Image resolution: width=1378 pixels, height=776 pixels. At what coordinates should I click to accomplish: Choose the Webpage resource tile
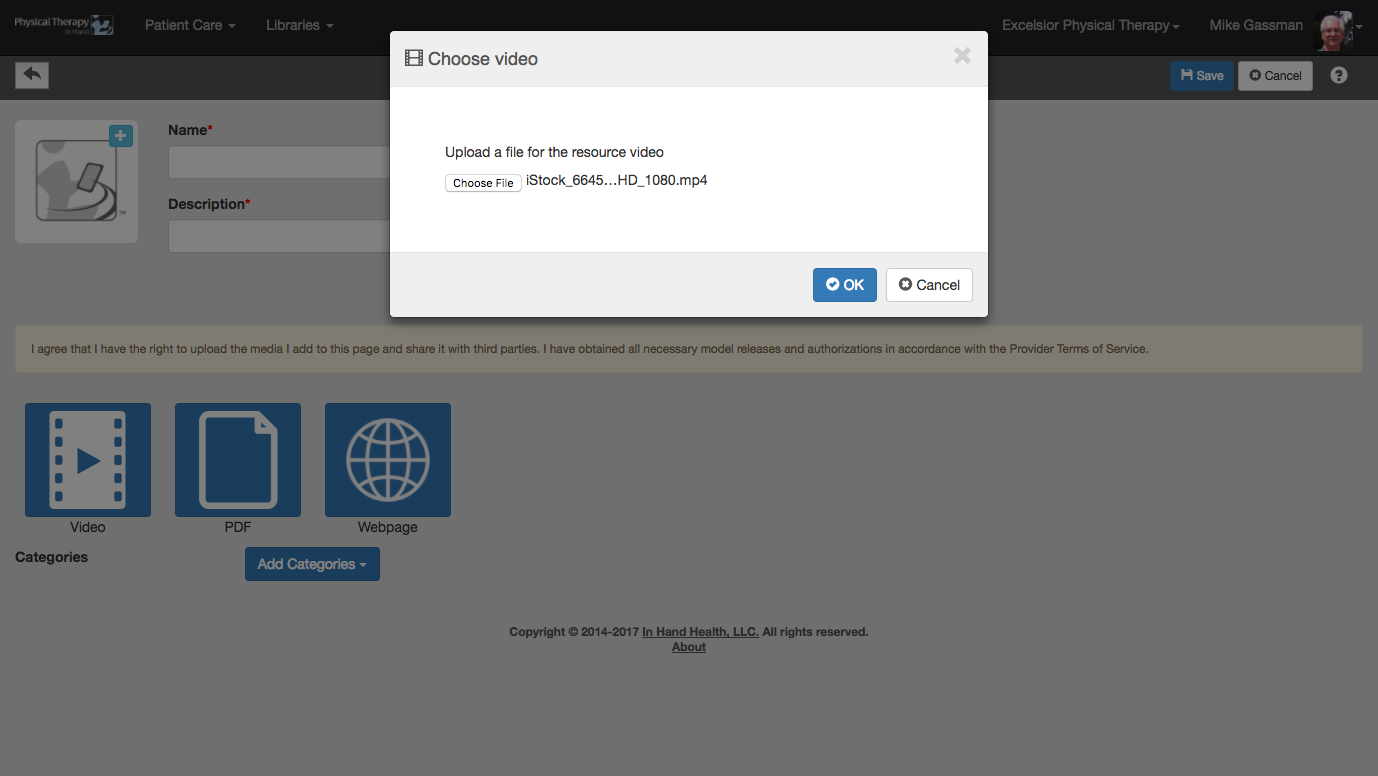click(388, 460)
